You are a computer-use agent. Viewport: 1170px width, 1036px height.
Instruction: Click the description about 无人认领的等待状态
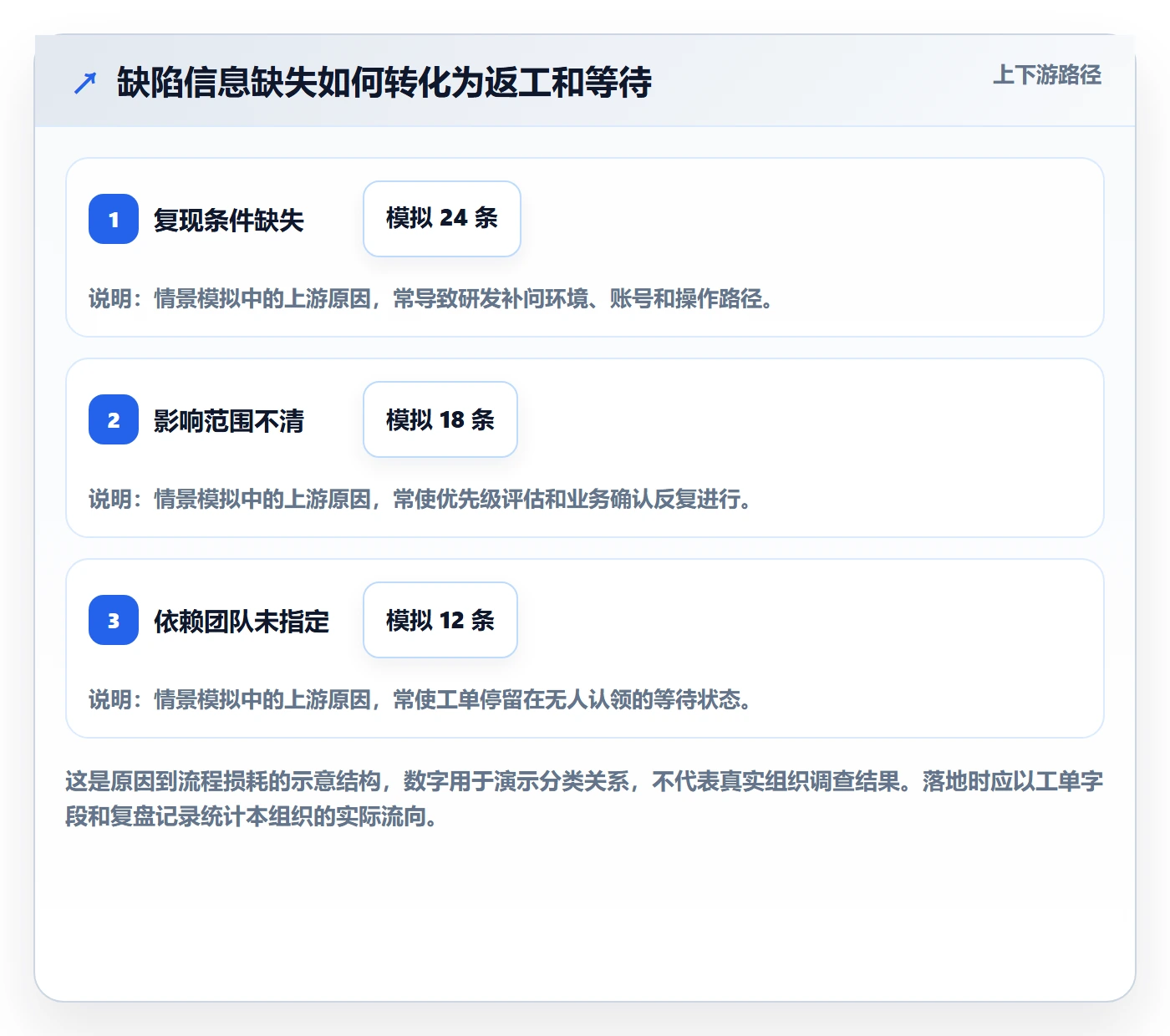coord(420,699)
